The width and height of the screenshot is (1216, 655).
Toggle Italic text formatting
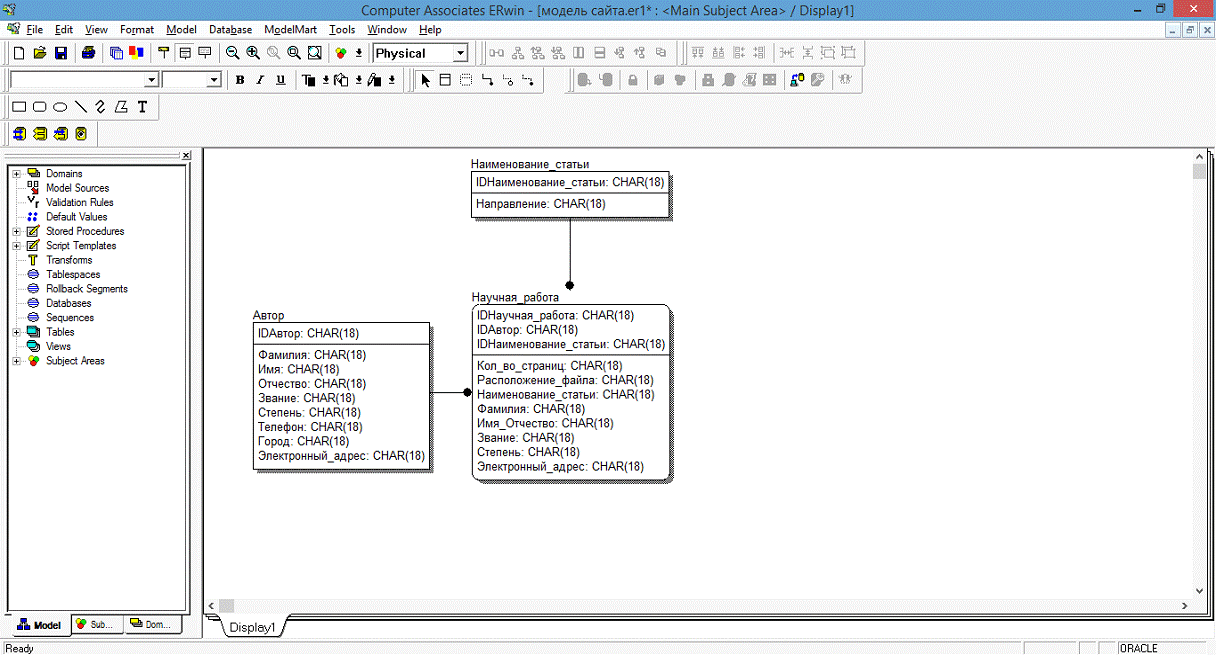pyautogui.click(x=260, y=80)
